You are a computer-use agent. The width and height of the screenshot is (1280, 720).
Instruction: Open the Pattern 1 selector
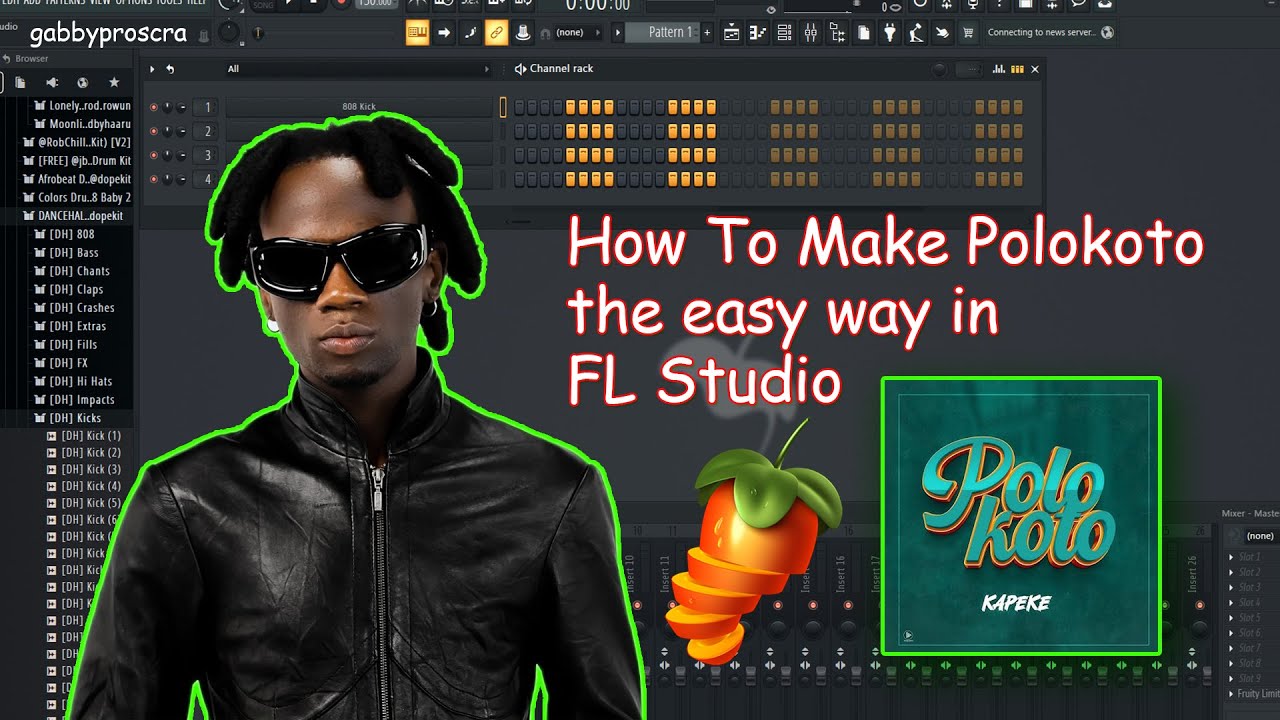[663, 33]
